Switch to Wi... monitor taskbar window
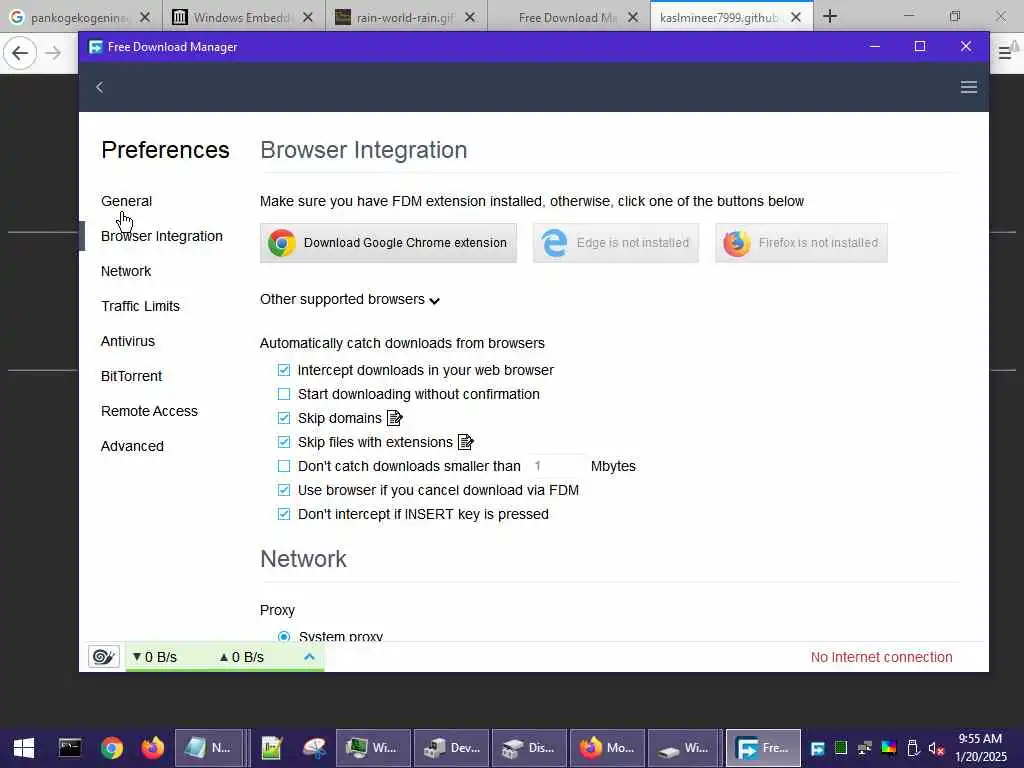The image size is (1024, 768). click(x=373, y=748)
